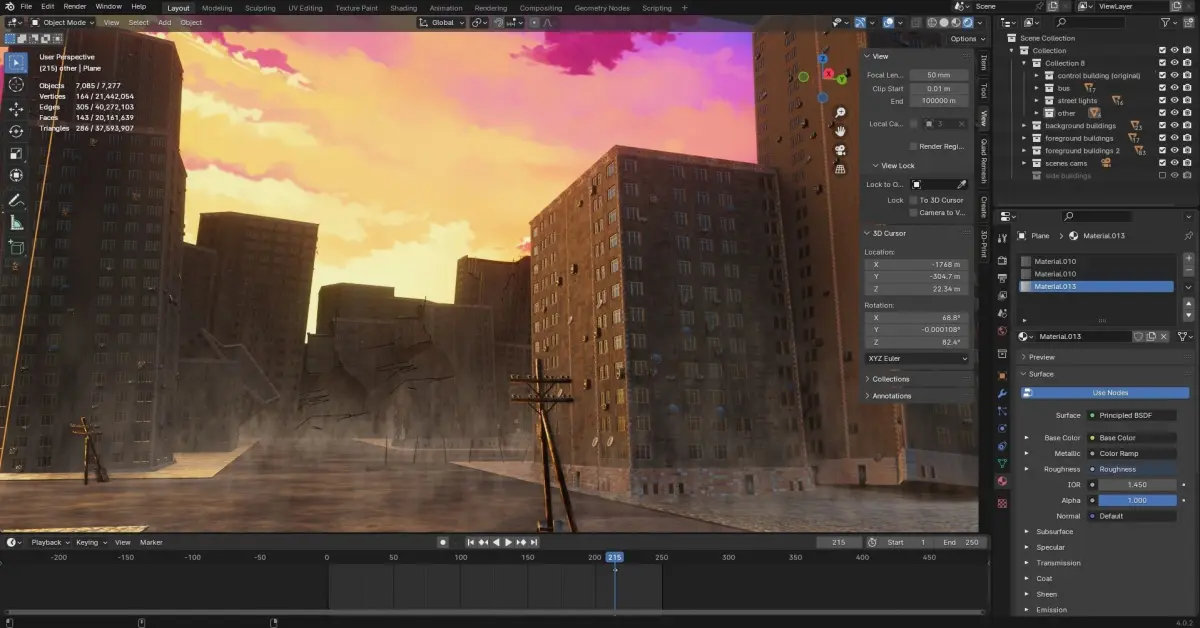Viewport: 1200px width, 628px height.
Task: Switch to the Sculpting workspace tab
Action: pyautogui.click(x=260, y=8)
